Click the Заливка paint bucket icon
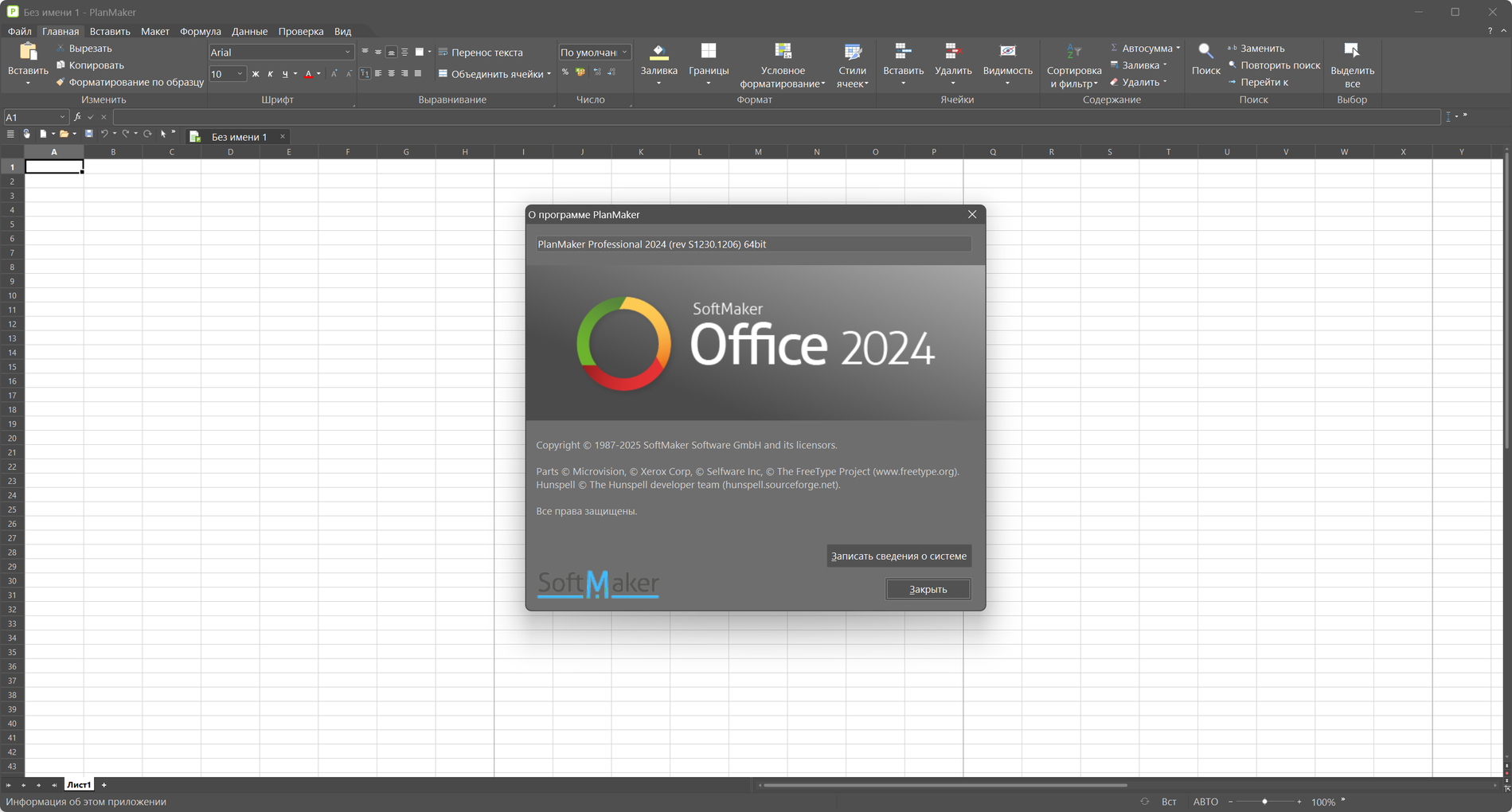The height and width of the screenshot is (812, 1512). (x=658, y=53)
